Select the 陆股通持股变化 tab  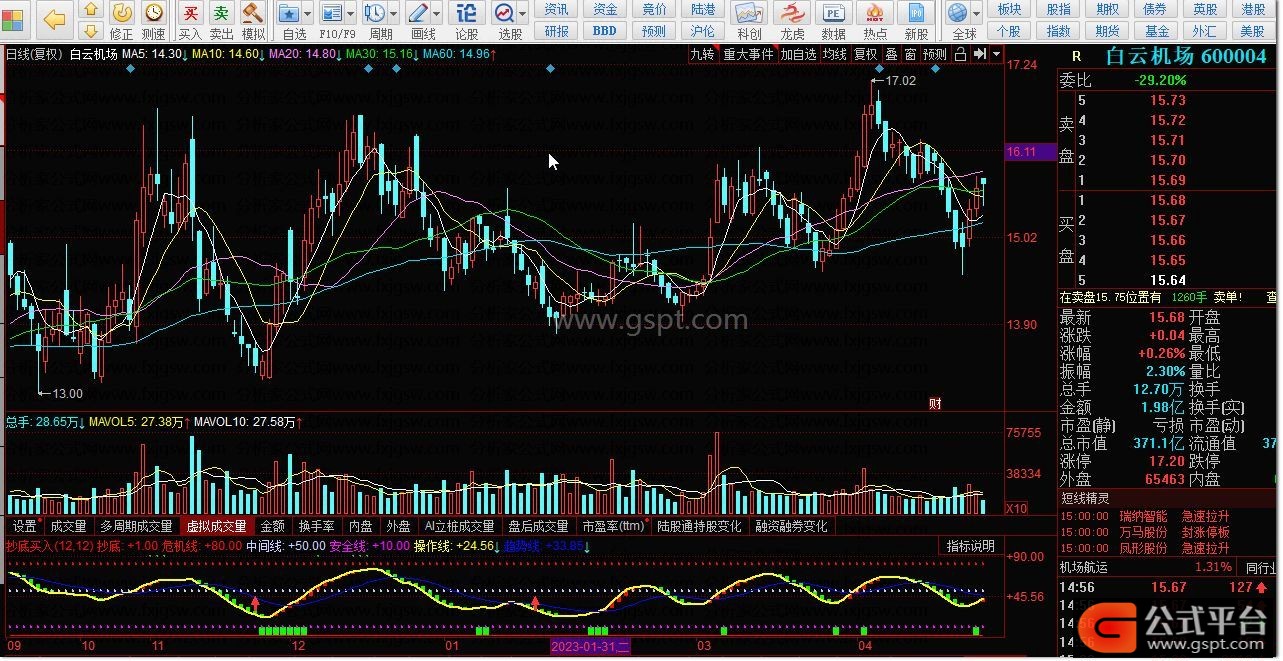[699, 526]
